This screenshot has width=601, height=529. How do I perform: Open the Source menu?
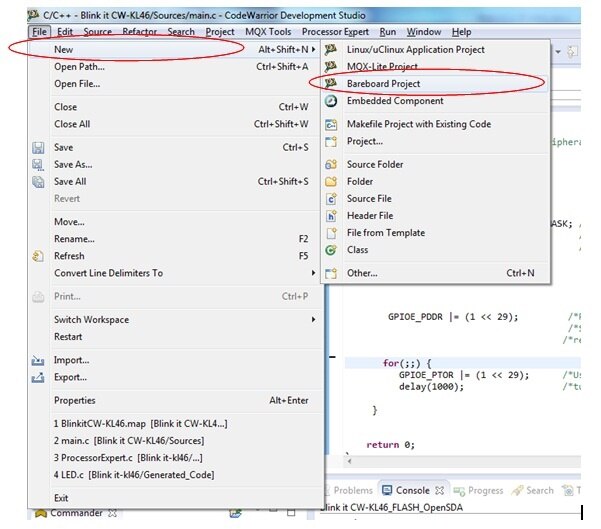97,32
